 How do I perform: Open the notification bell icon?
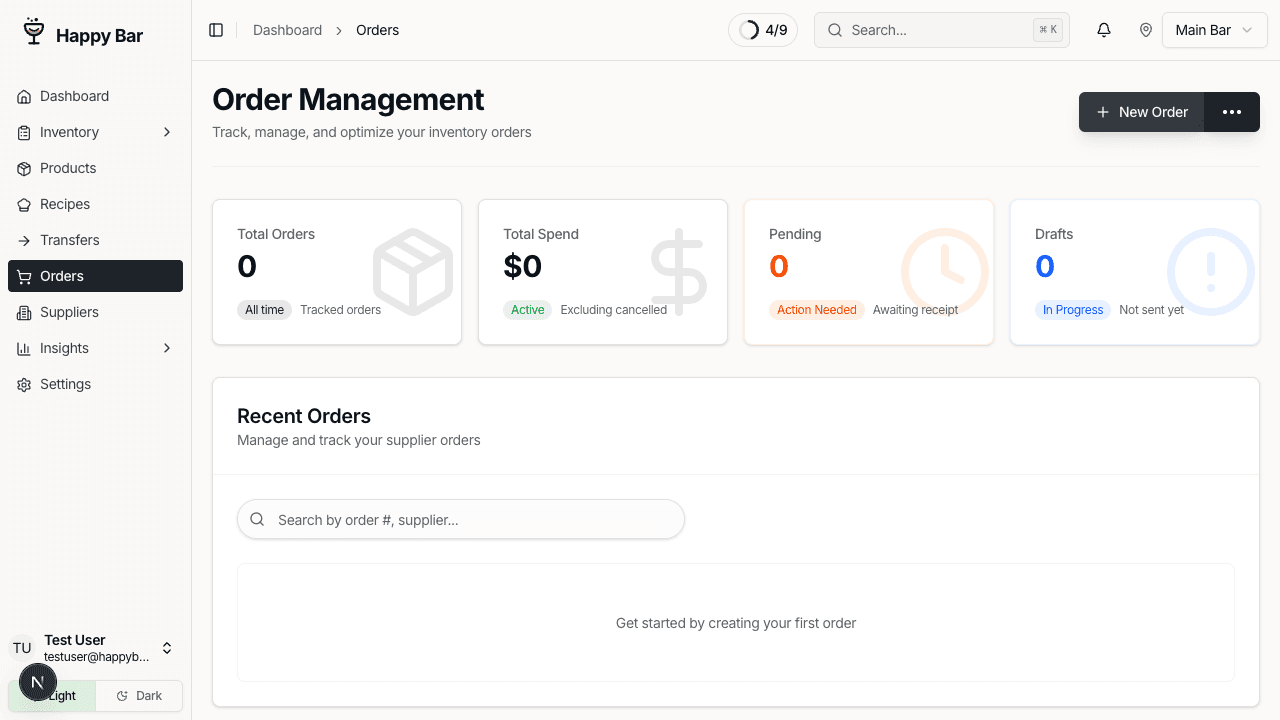[x=1104, y=30]
